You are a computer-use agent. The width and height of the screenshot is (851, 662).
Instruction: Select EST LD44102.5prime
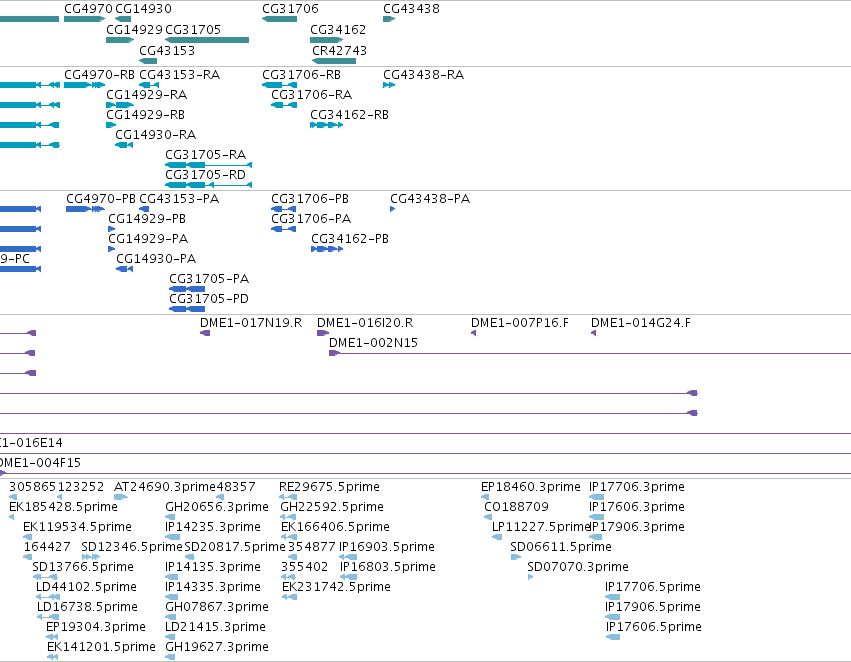[x=48, y=597]
